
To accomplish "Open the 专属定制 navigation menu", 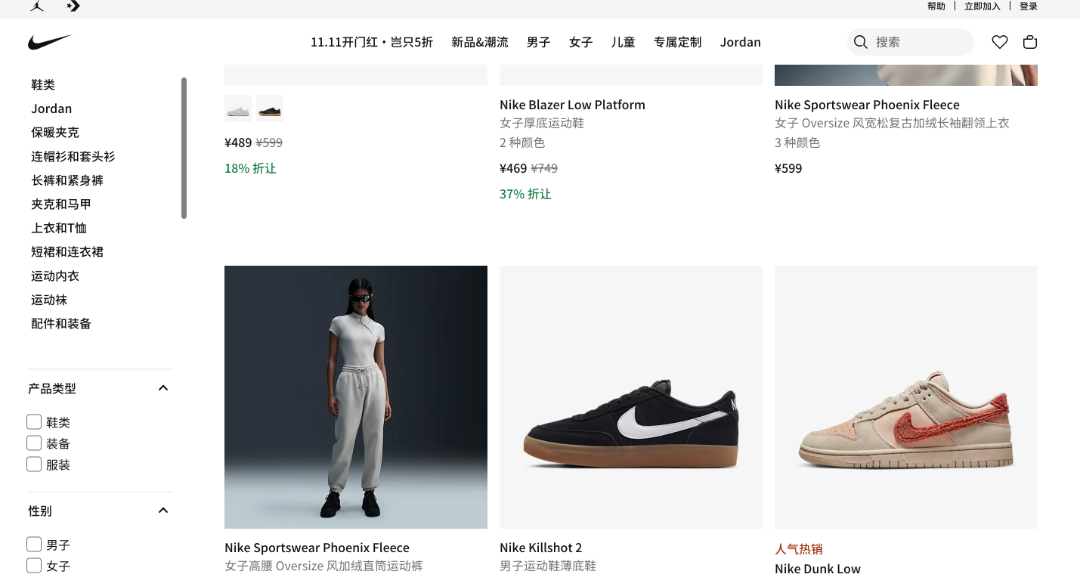I will click(x=677, y=42).
